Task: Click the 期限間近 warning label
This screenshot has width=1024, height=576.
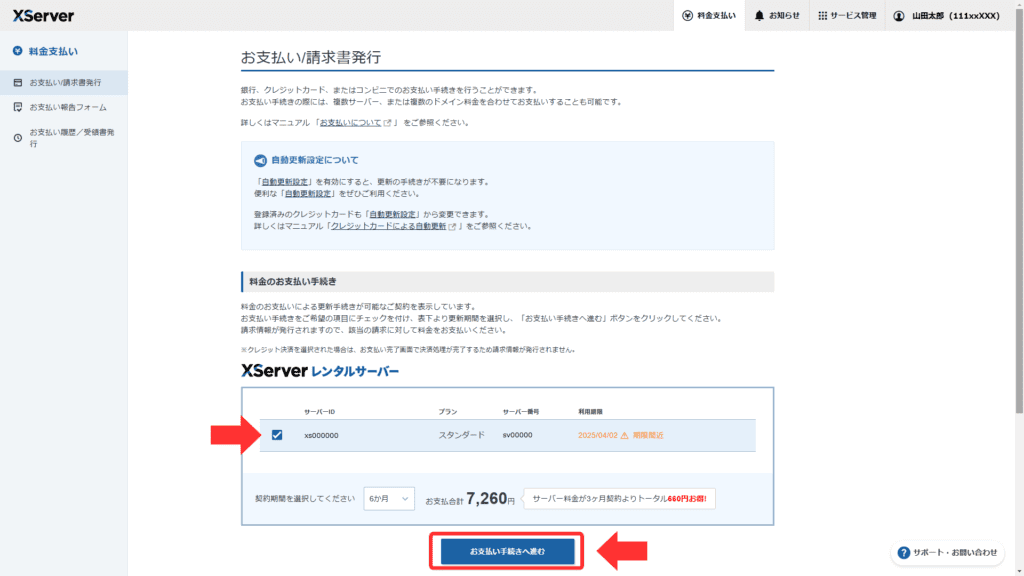Action: 648,436
